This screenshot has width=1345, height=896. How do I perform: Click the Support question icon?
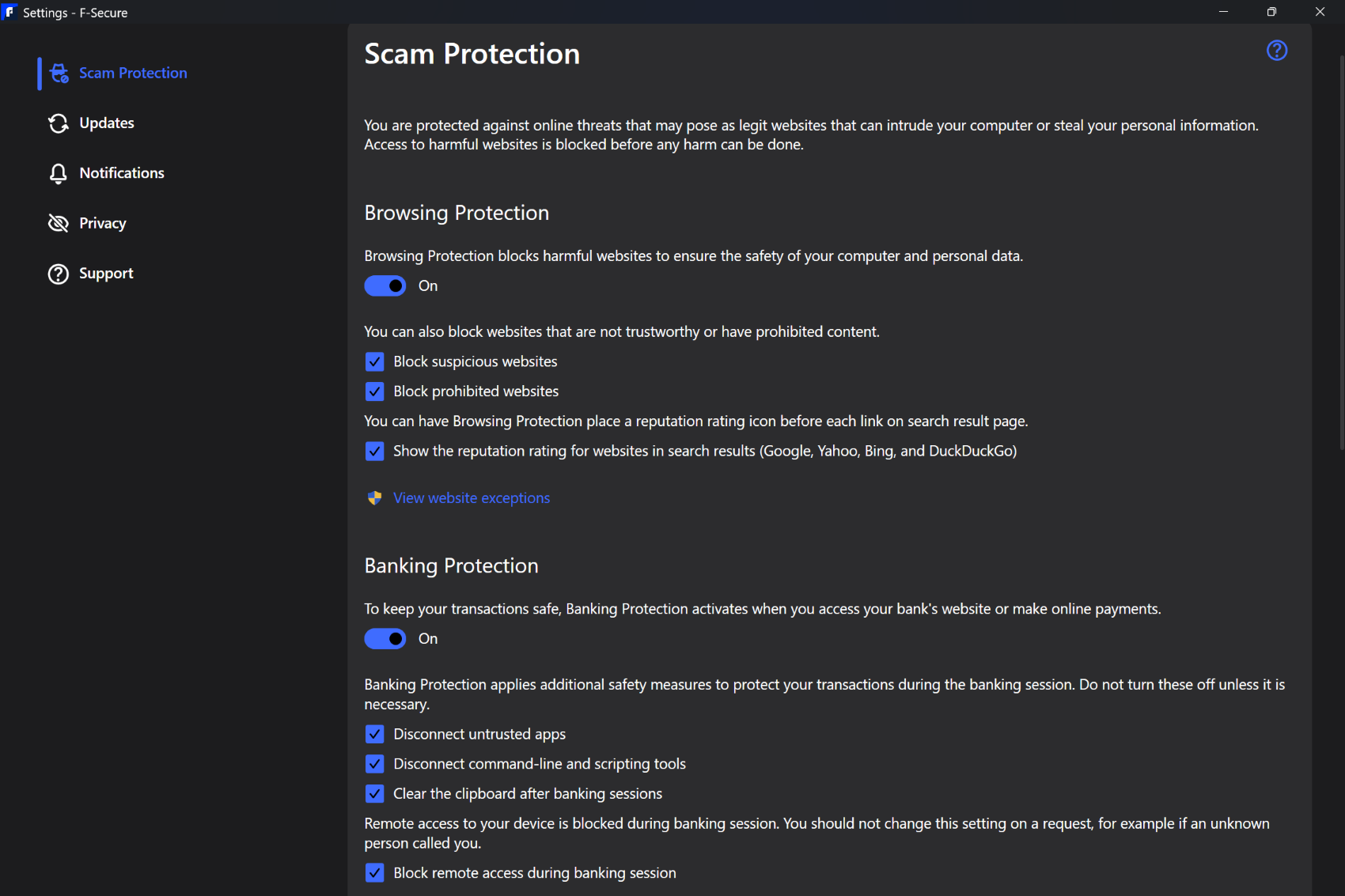pyautogui.click(x=59, y=274)
